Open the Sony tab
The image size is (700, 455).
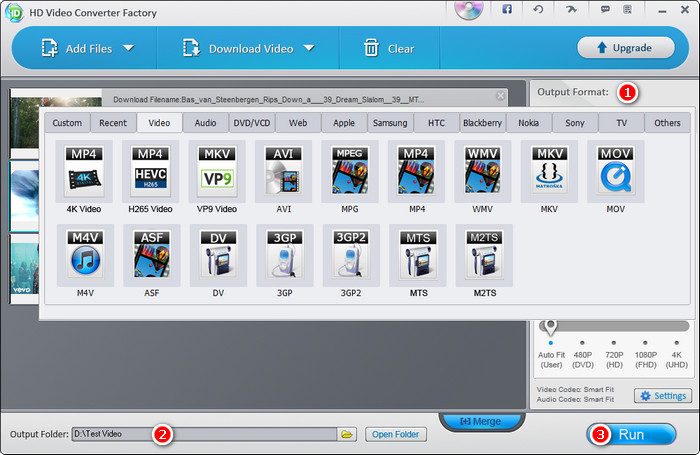coord(575,123)
